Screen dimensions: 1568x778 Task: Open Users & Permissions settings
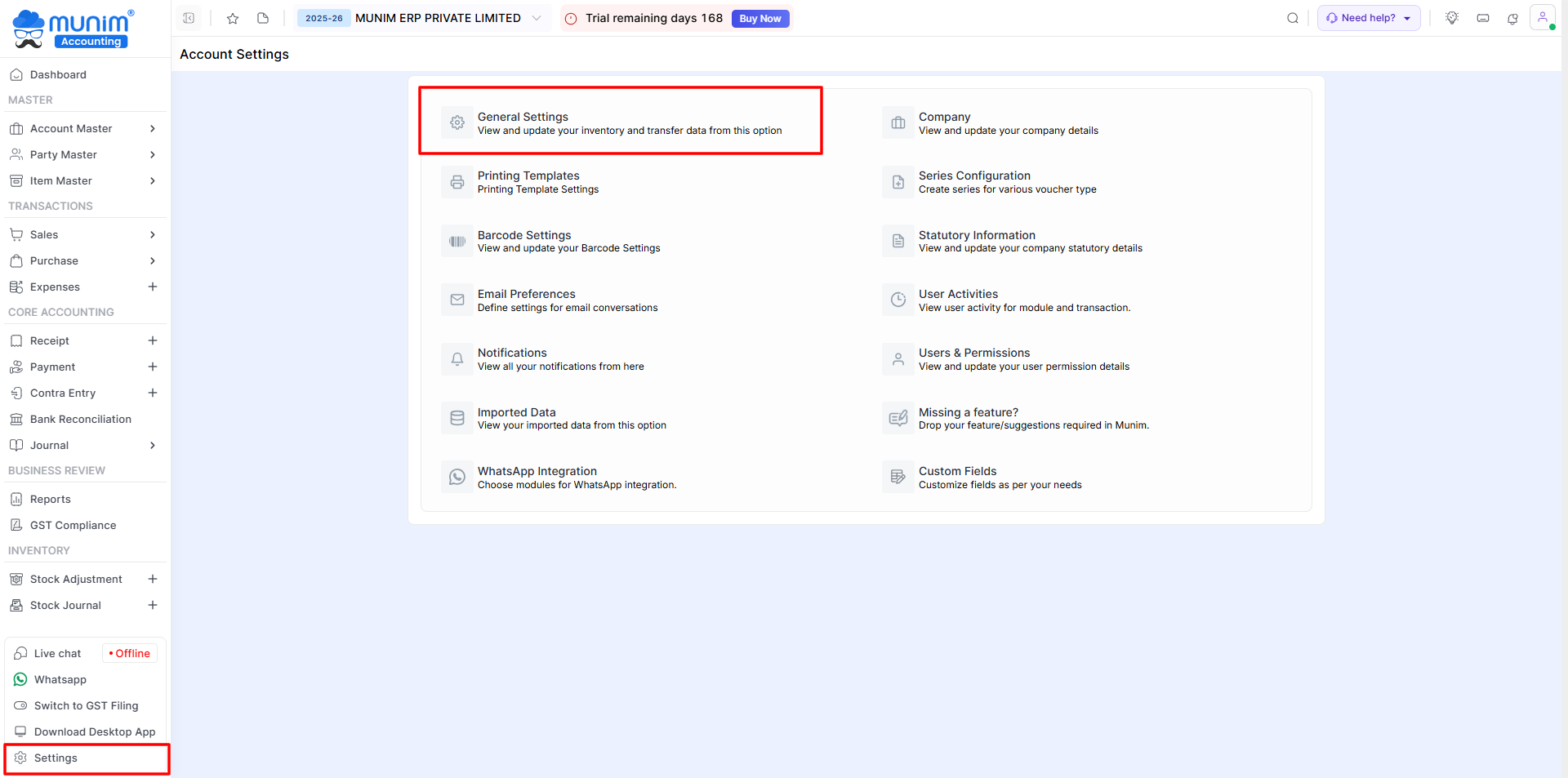click(973, 353)
